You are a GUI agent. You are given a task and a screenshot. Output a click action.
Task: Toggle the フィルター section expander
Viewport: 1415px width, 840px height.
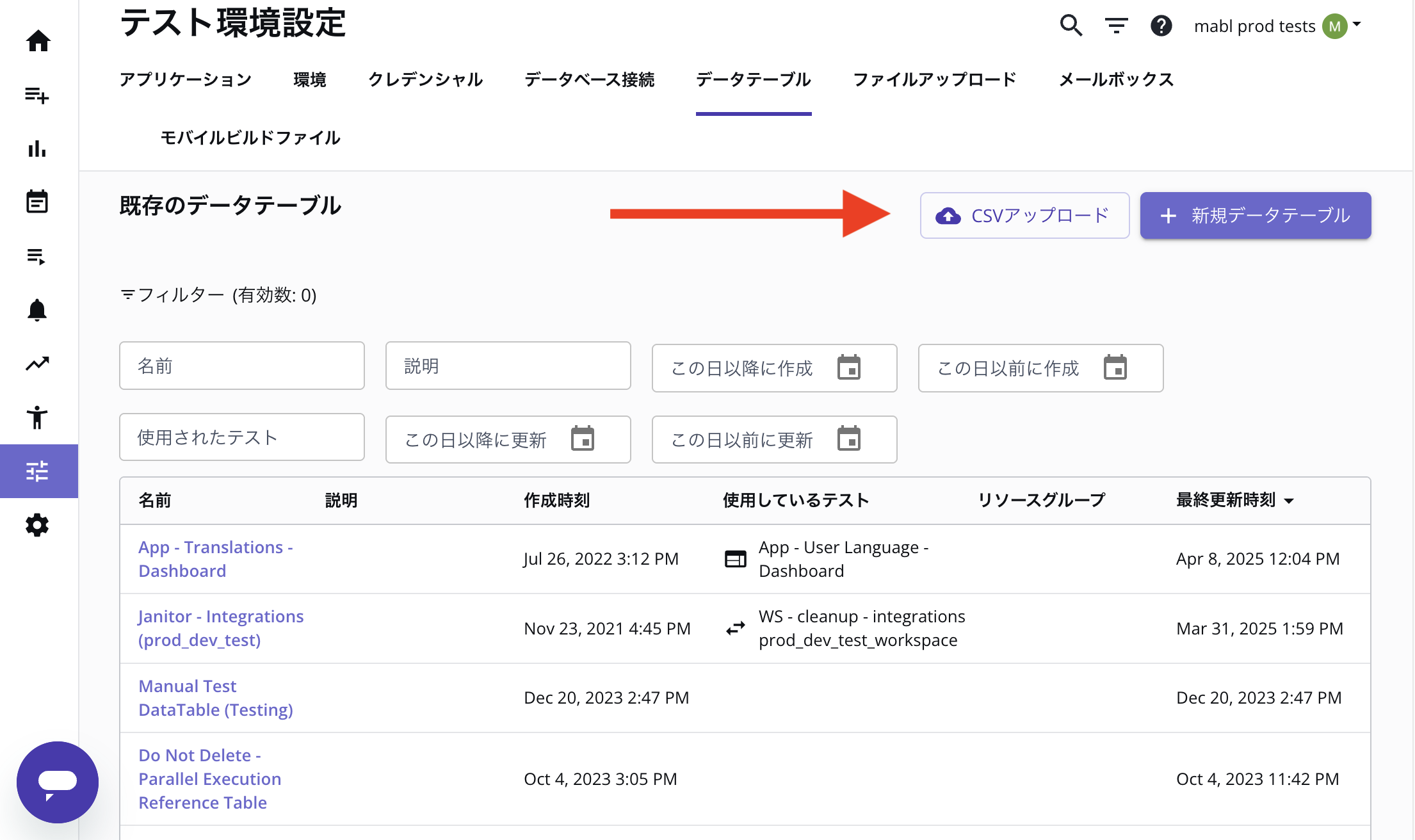click(218, 295)
